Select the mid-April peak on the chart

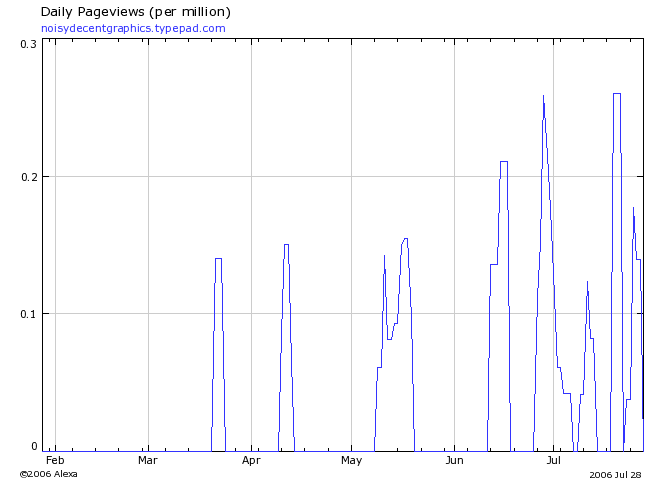pyautogui.click(x=286, y=245)
